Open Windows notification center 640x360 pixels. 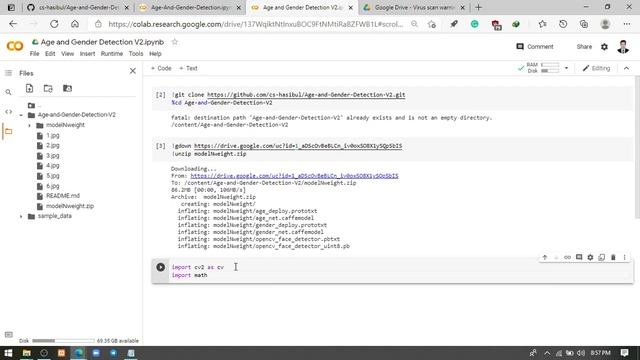(x=624, y=353)
